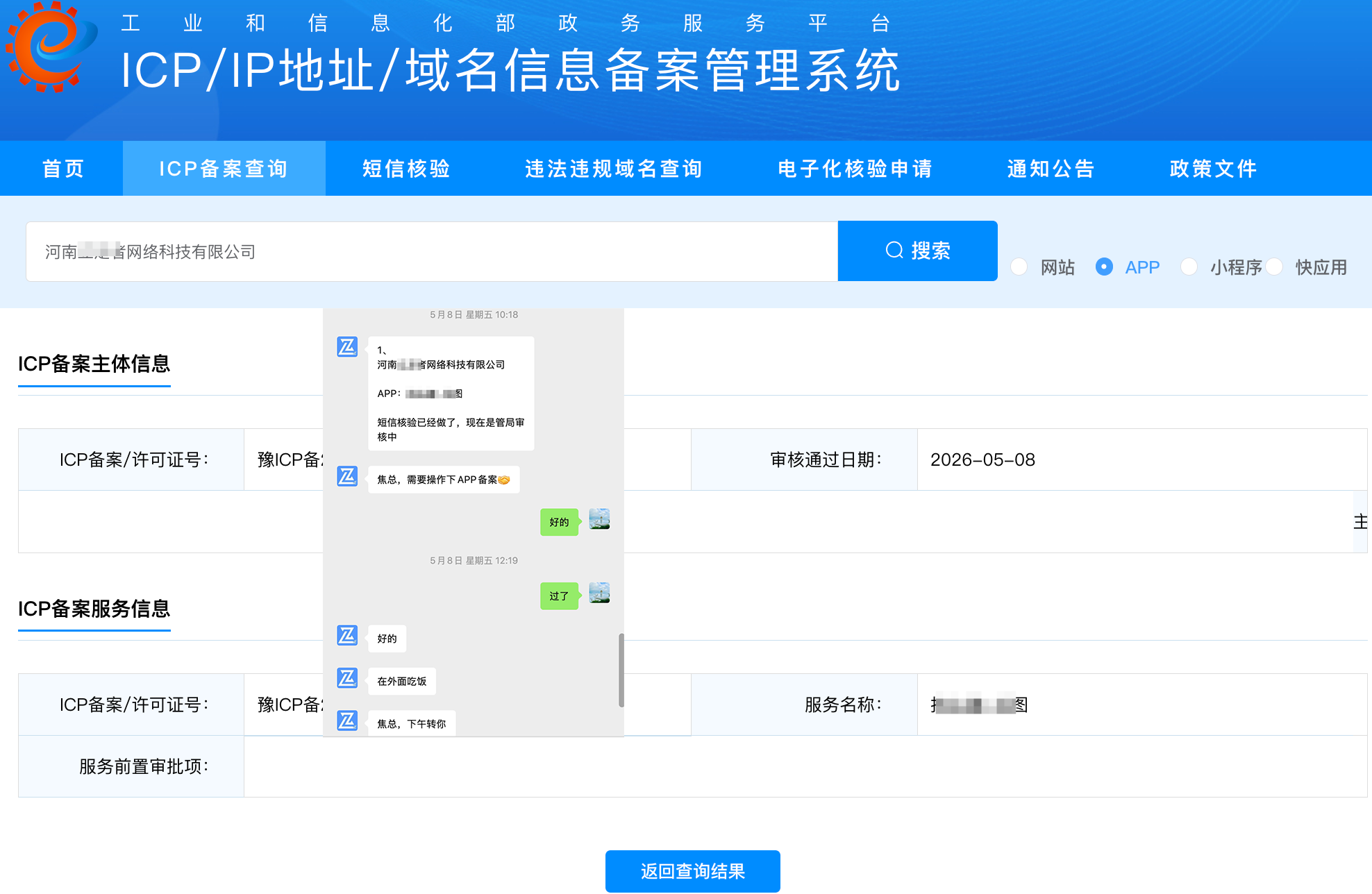Open the 通知公告 tab

point(1051,169)
